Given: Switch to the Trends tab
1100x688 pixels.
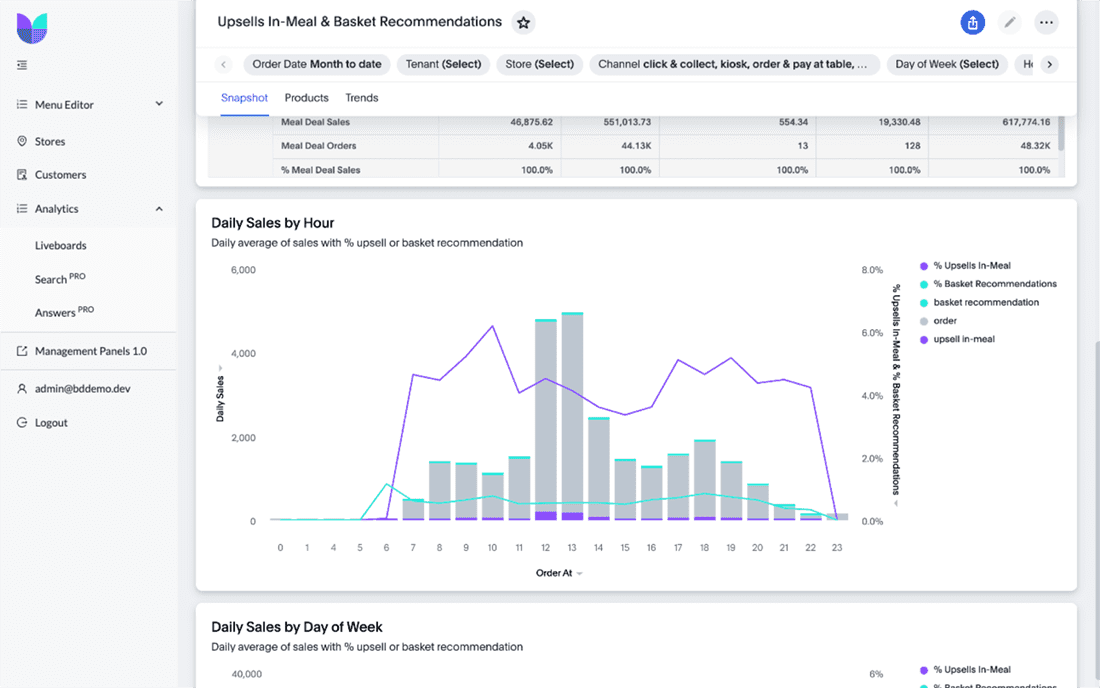Looking at the screenshot, I should (361, 98).
